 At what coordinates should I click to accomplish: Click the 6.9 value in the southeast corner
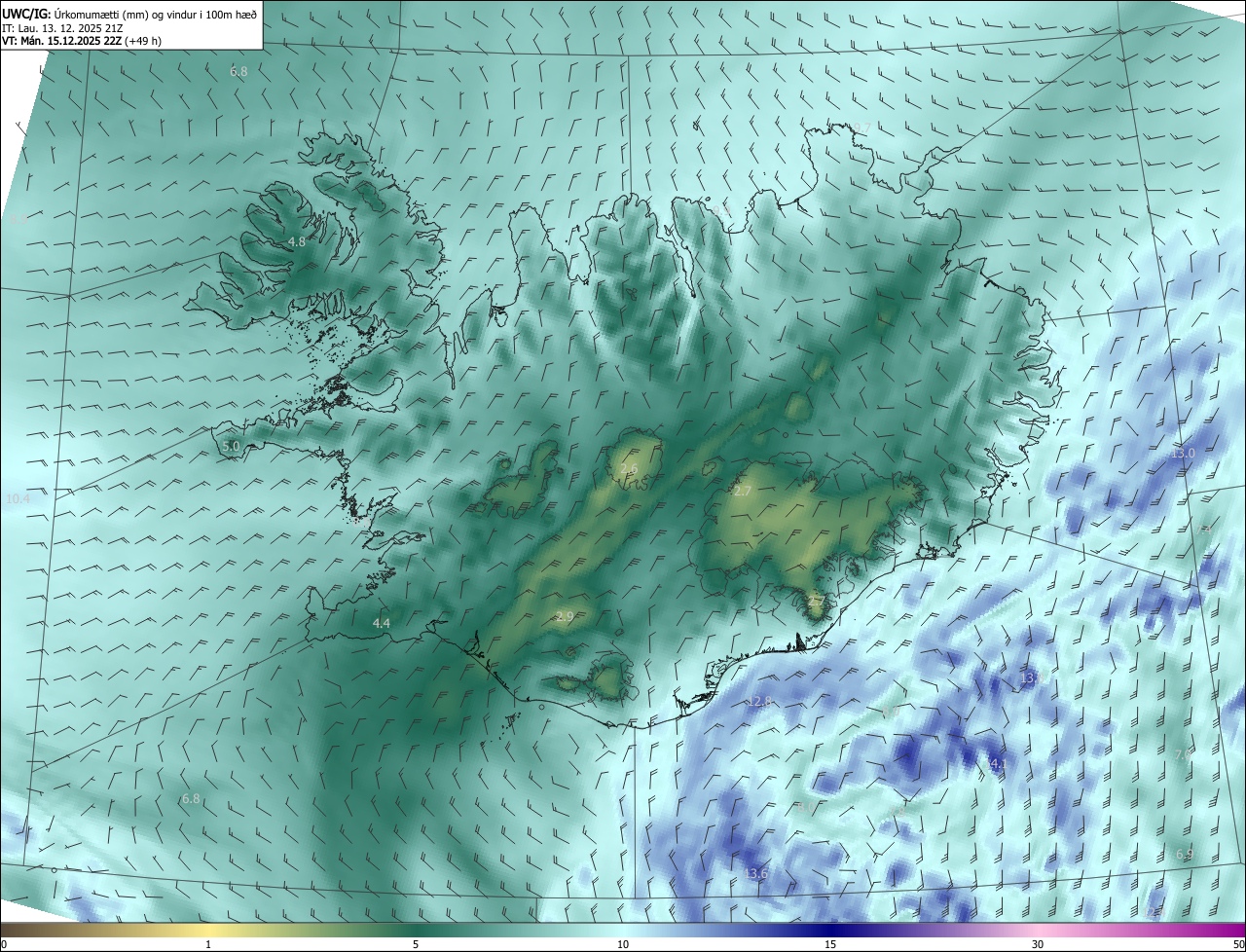(1185, 854)
